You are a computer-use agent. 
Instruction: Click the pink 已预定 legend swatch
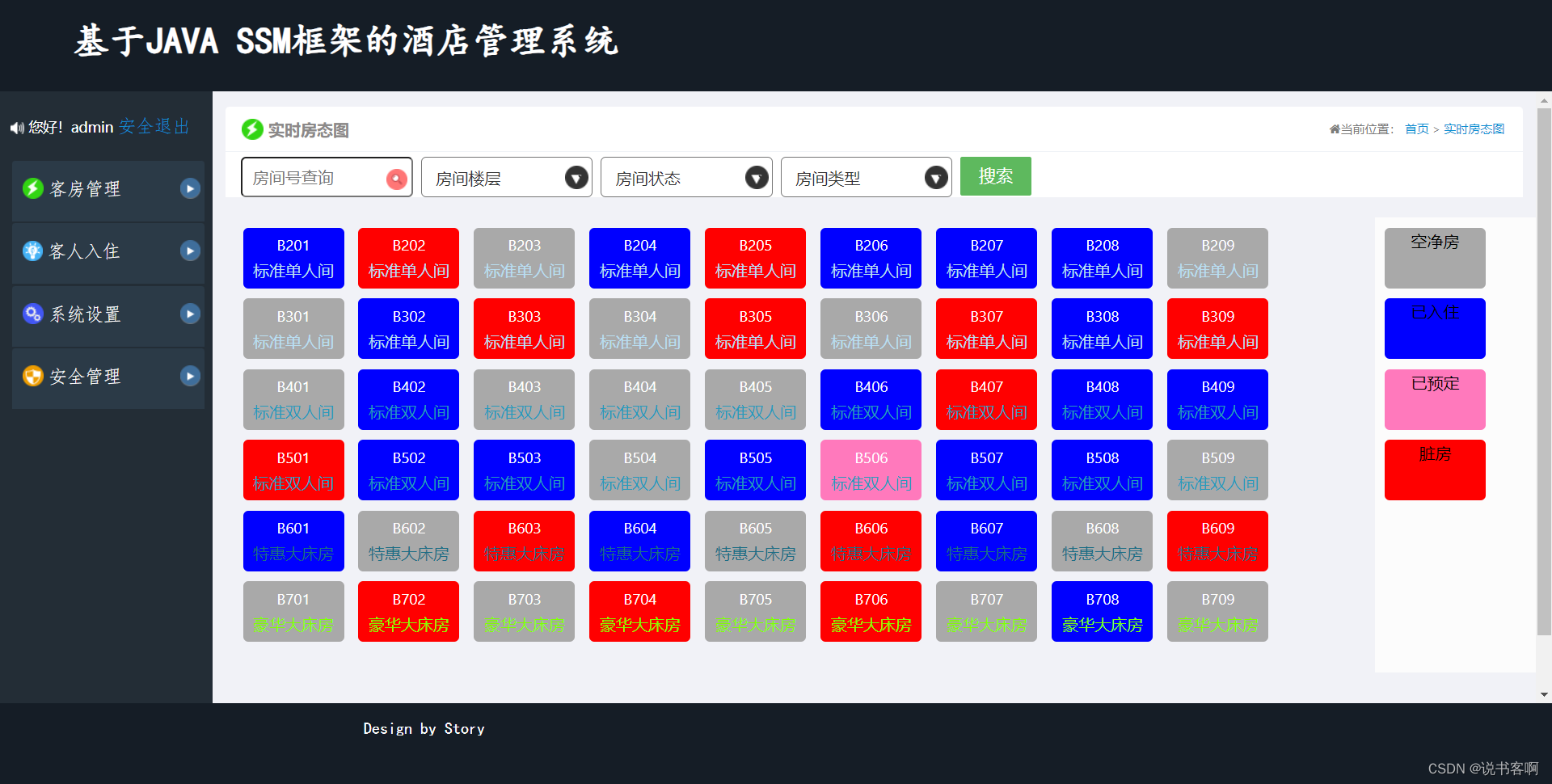pos(1435,399)
